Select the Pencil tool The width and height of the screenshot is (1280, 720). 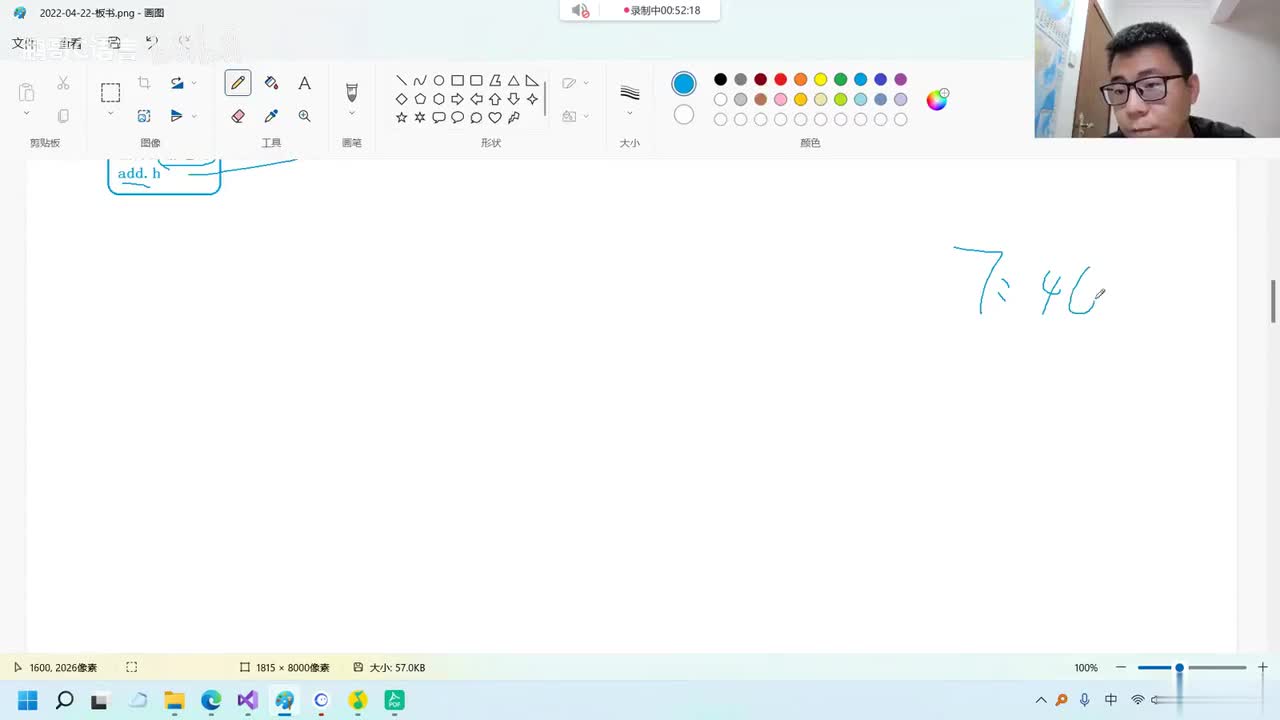tap(238, 83)
